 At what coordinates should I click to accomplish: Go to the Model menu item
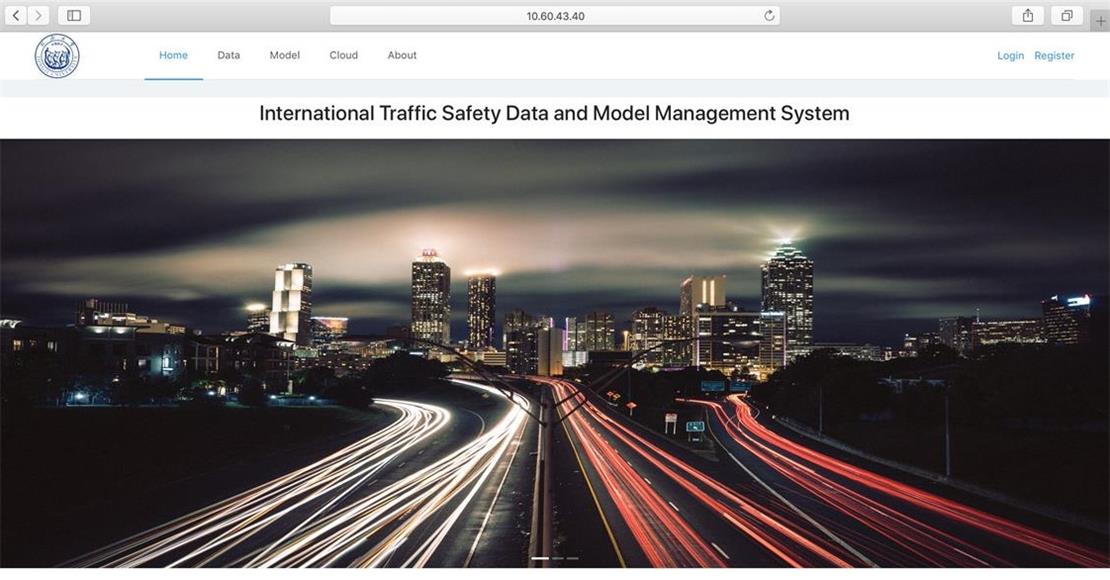click(x=285, y=55)
